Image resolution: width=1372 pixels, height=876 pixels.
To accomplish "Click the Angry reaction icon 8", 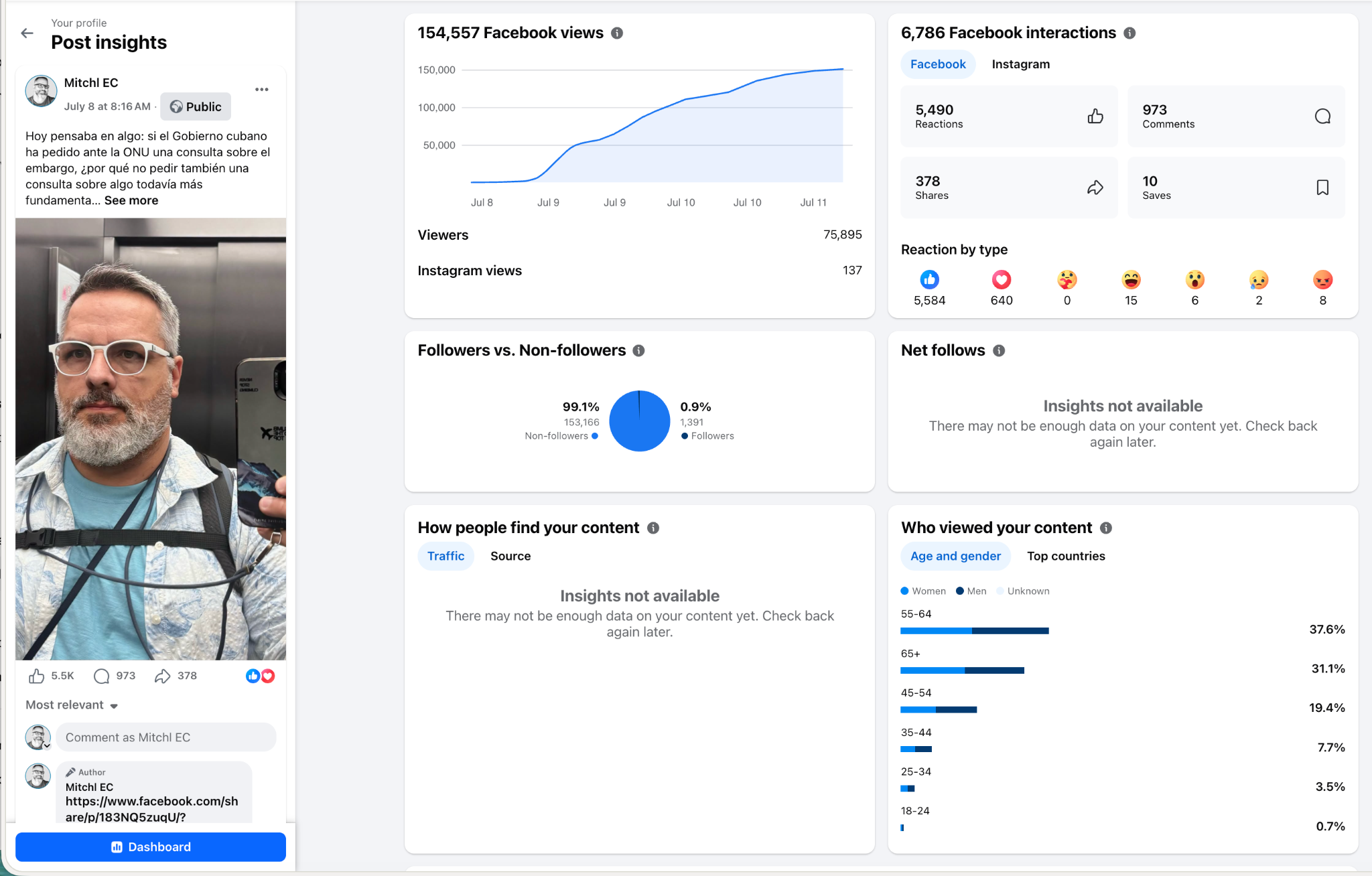I will click(x=1322, y=279).
